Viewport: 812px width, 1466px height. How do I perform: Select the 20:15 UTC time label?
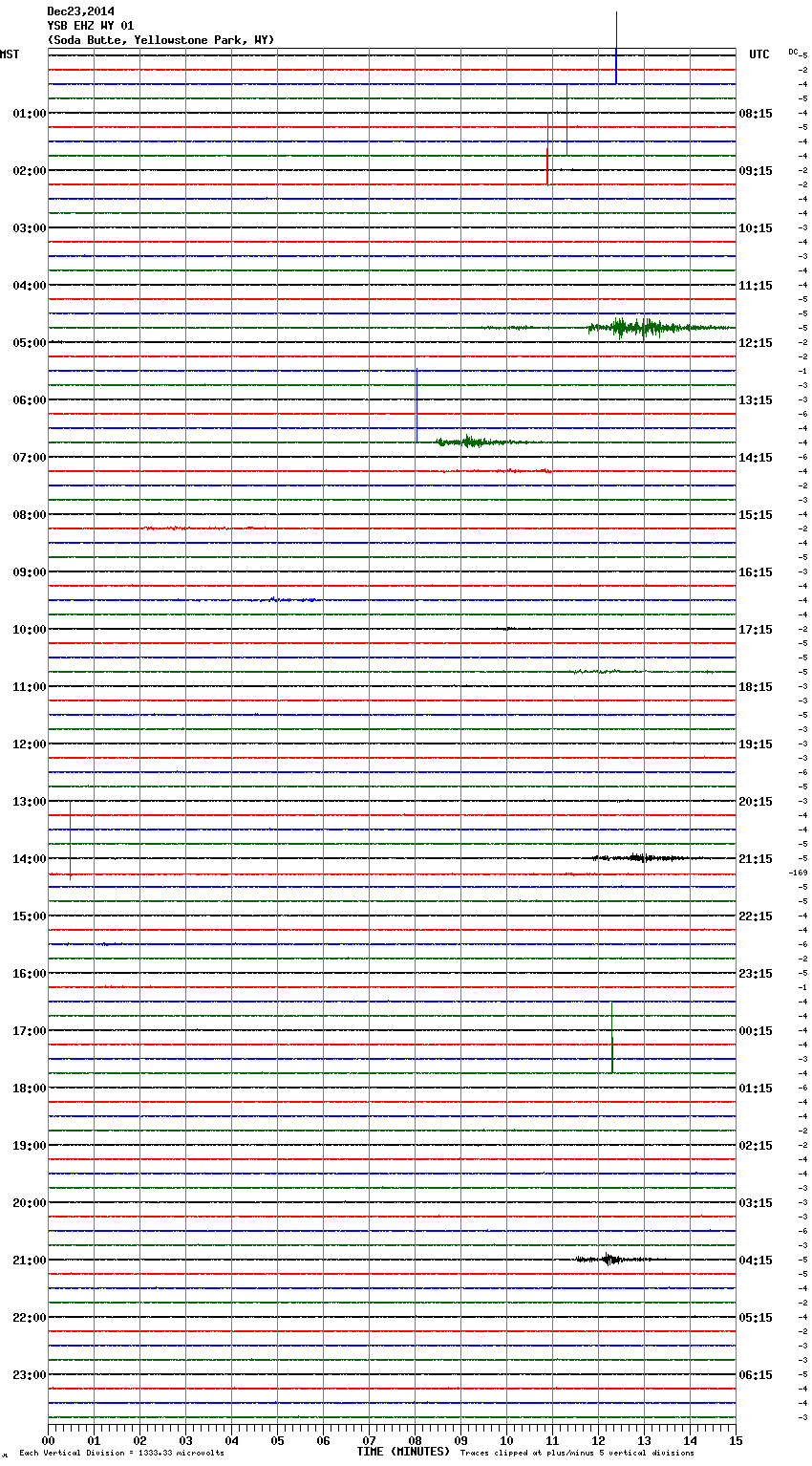(756, 802)
